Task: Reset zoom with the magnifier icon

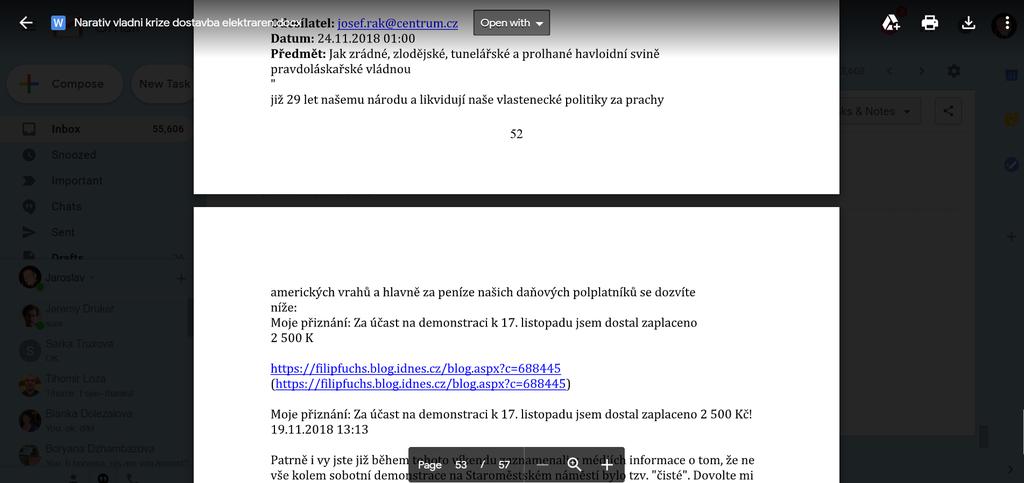Action: tap(574, 465)
